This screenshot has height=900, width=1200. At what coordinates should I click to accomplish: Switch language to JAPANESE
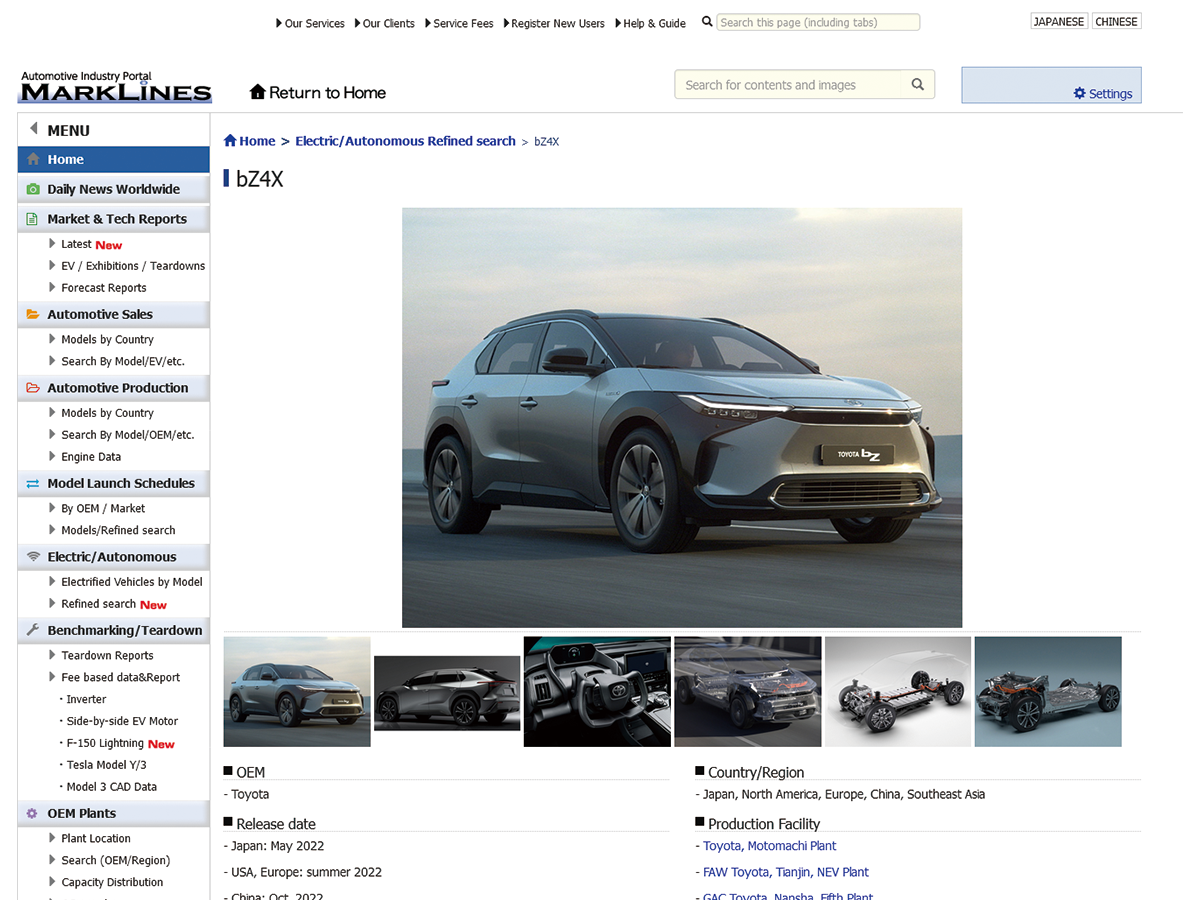1059,21
